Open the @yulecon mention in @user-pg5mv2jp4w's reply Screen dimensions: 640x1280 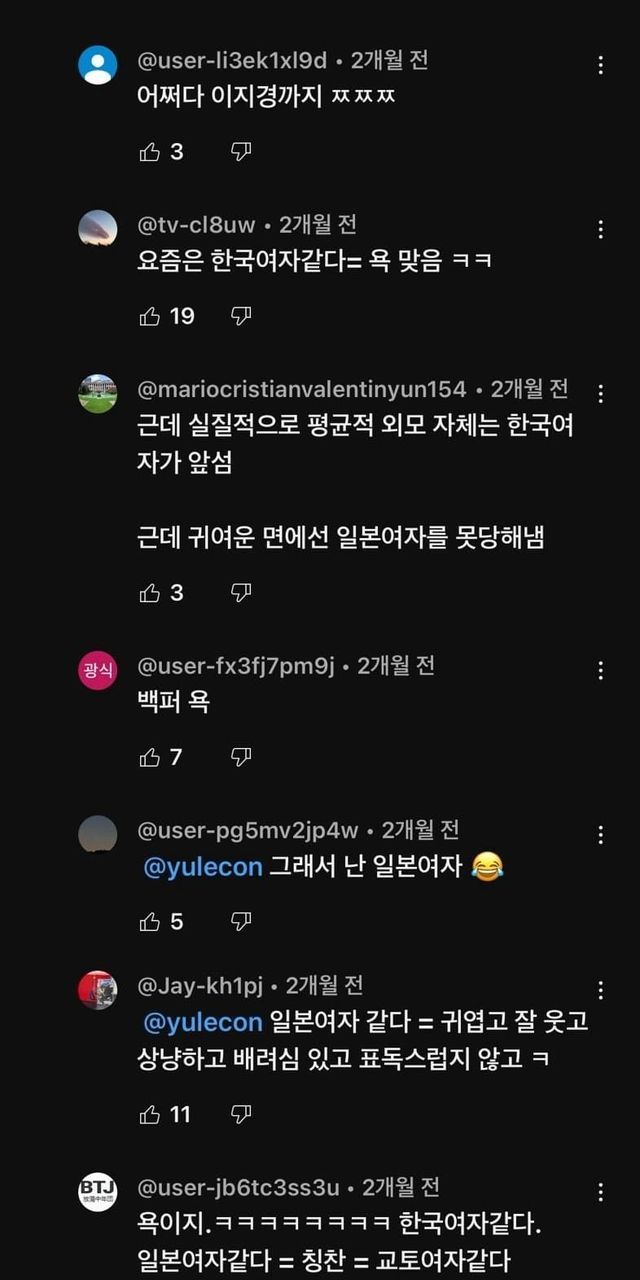coord(203,867)
